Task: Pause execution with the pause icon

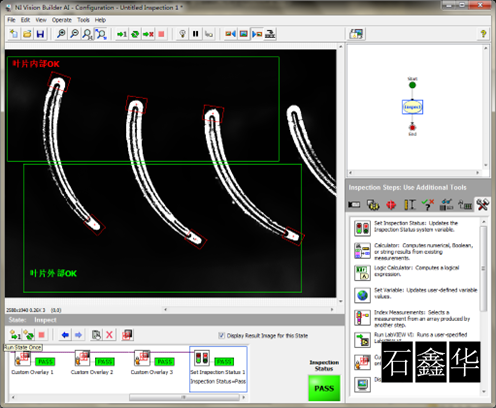Action: point(196,34)
